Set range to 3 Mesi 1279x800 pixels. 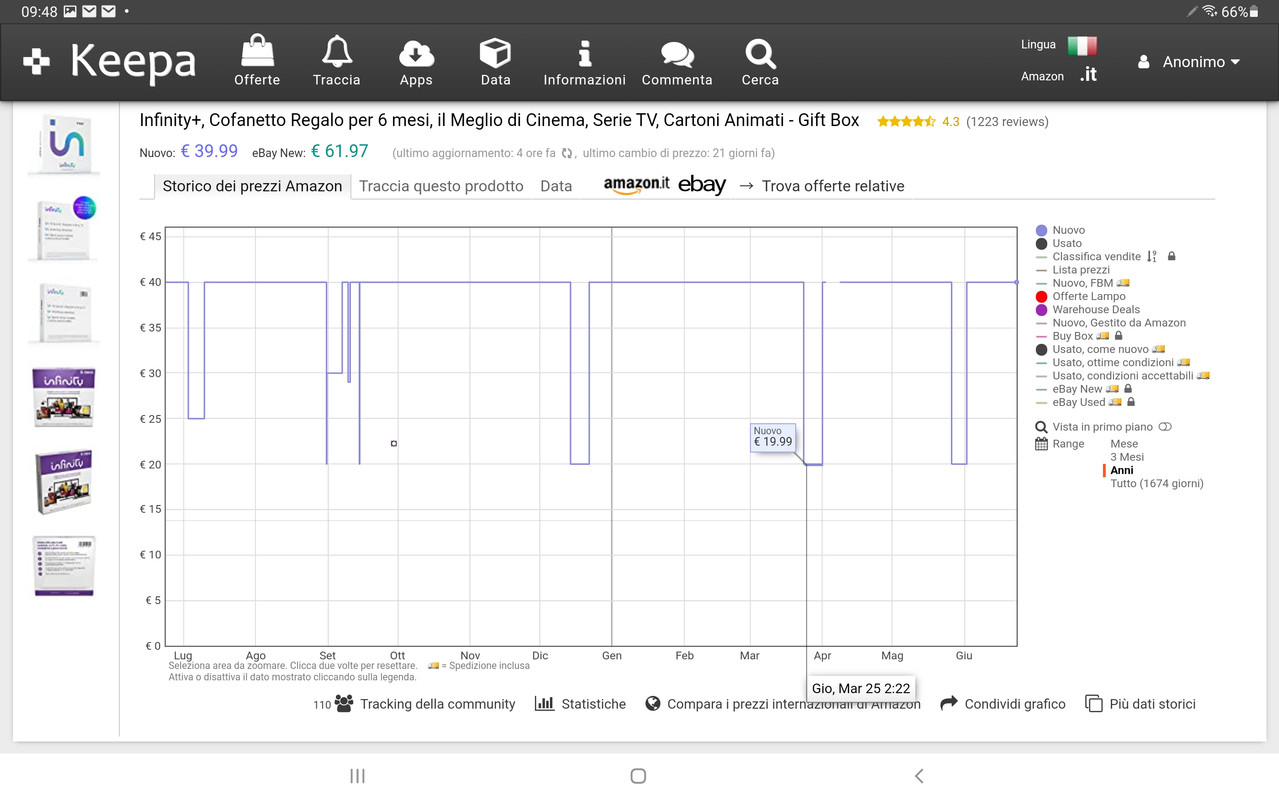click(1127, 457)
